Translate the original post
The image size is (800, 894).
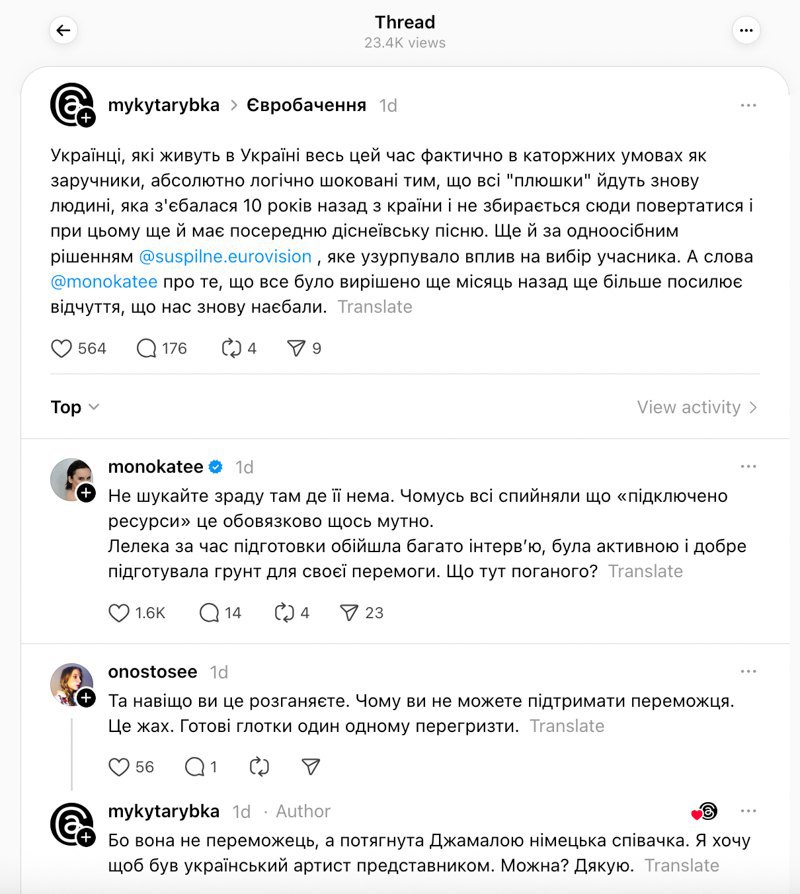(x=375, y=307)
